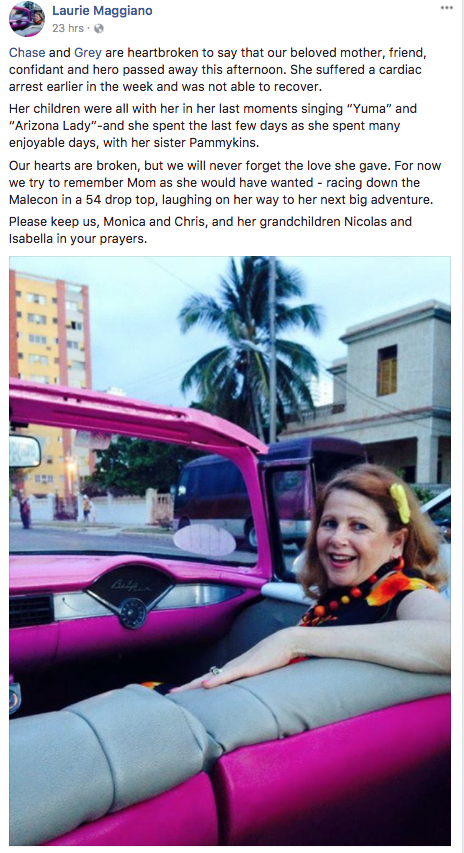The height and width of the screenshot is (853, 464).
Task: Click paragraph starting "Please keep us, Monica"
Action: point(210,230)
